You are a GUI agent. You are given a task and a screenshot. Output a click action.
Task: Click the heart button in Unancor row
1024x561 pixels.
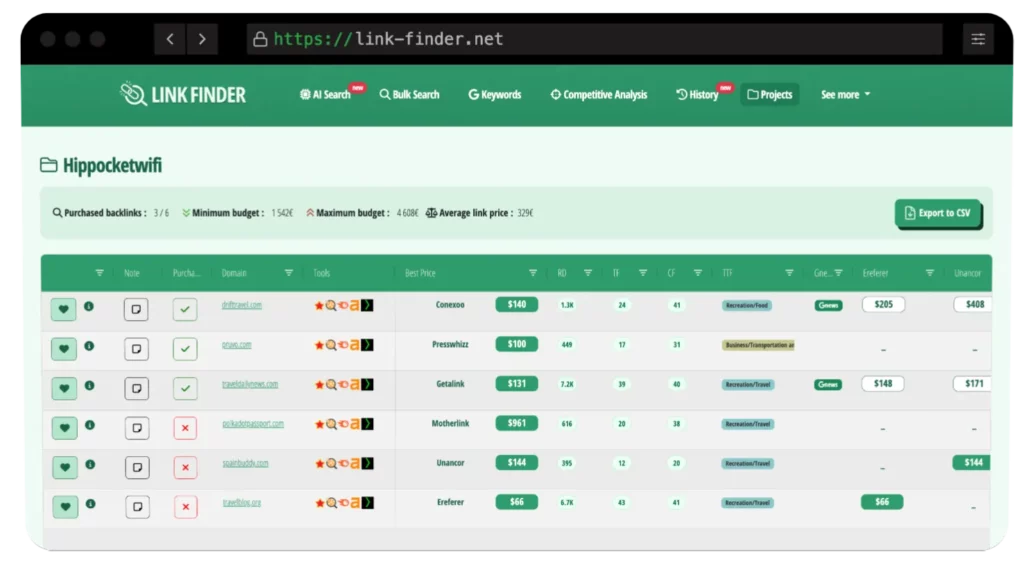coord(65,467)
